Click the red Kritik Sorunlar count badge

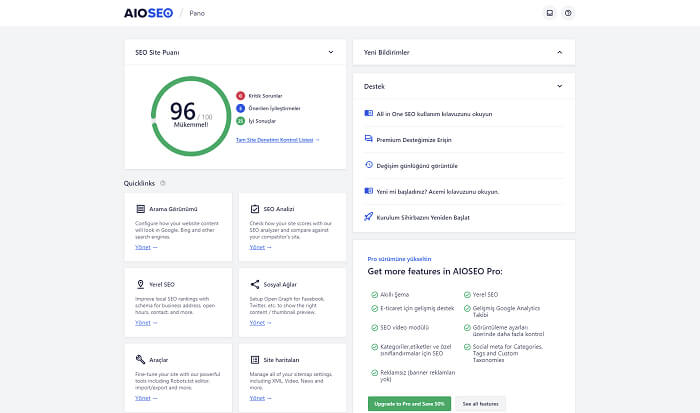[240, 96]
